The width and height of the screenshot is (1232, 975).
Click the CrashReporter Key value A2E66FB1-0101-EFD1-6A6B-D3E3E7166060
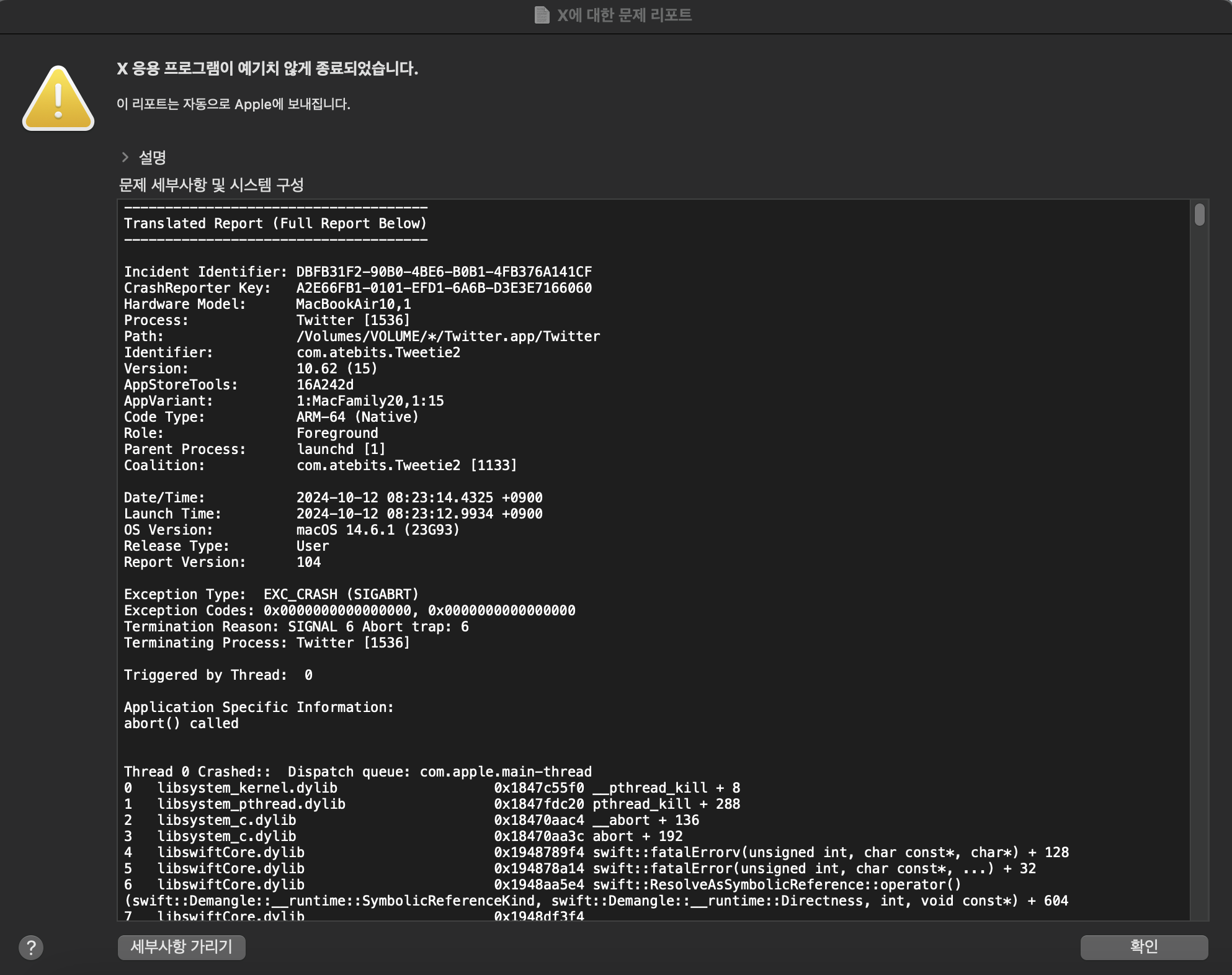[x=444, y=288]
